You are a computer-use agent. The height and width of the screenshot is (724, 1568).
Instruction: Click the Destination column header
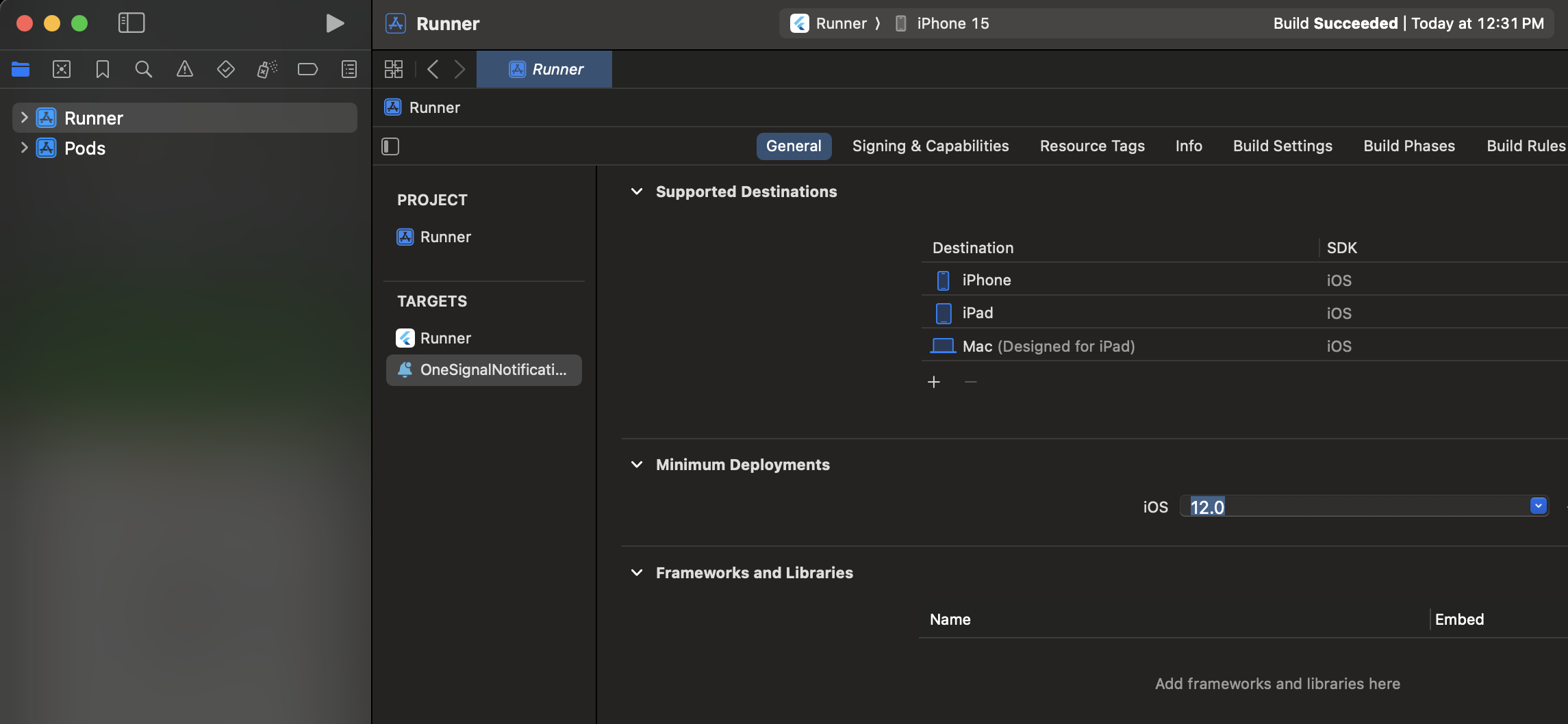(x=973, y=248)
